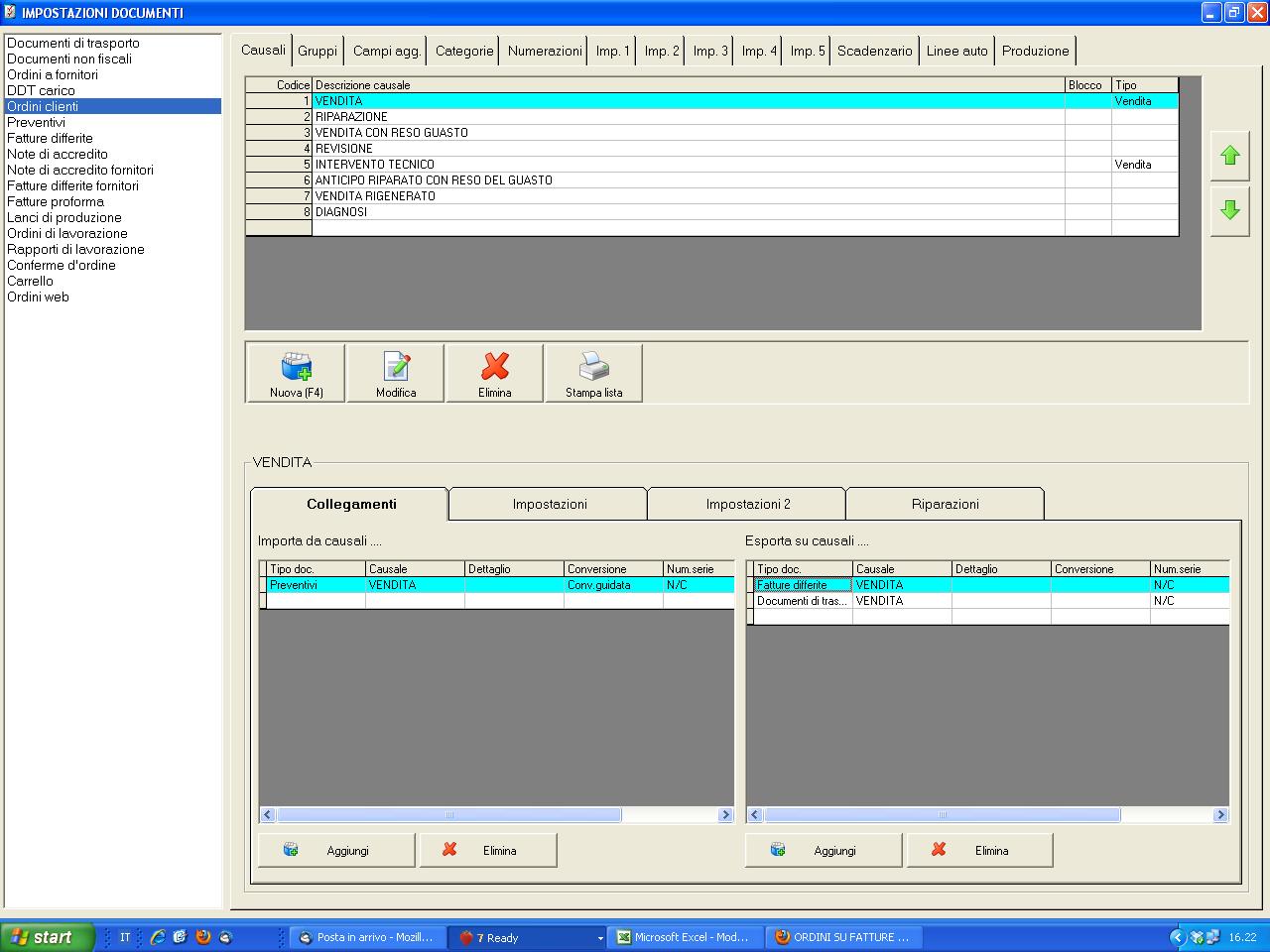The height and width of the screenshot is (952, 1270).
Task: Switch to the Gruppi tab
Action: pyautogui.click(x=317, y=51)
